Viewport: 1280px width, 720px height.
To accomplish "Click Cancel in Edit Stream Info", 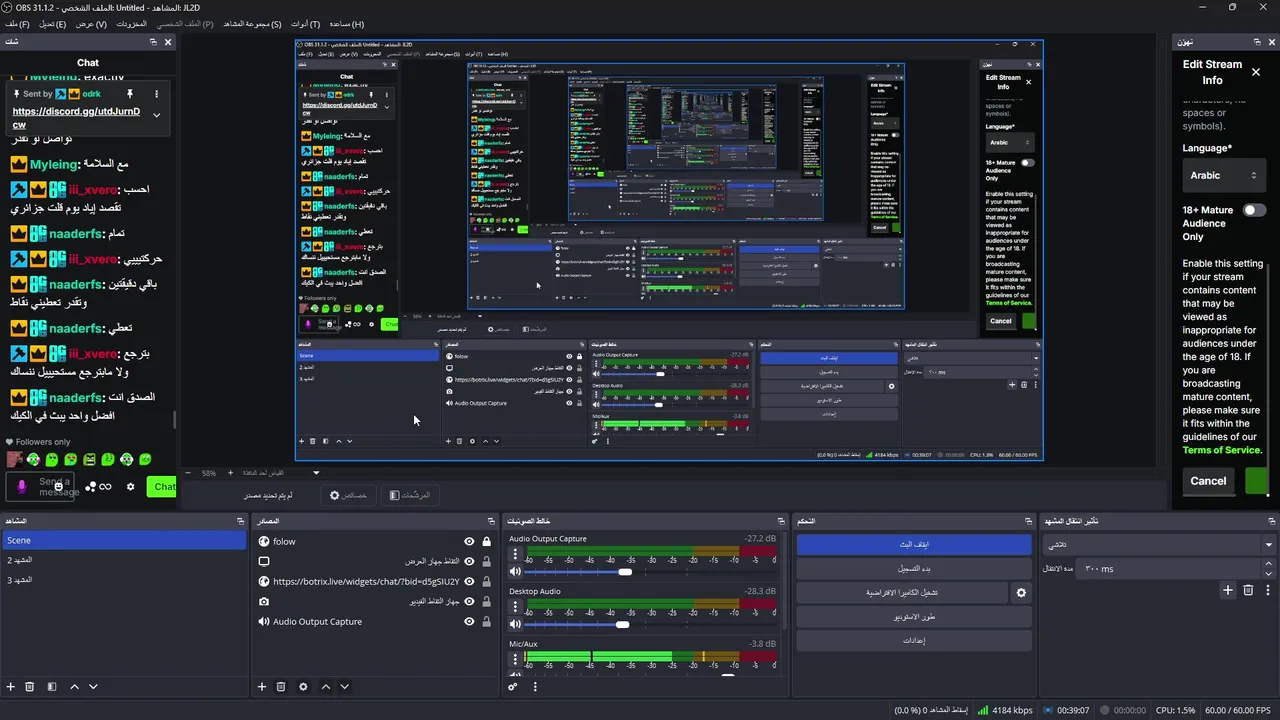I will [1208, 481].
